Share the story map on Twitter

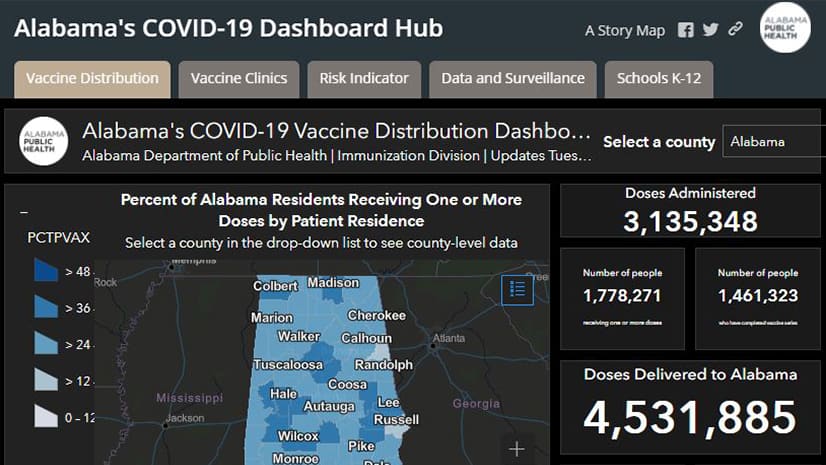(x=710, y=29)
